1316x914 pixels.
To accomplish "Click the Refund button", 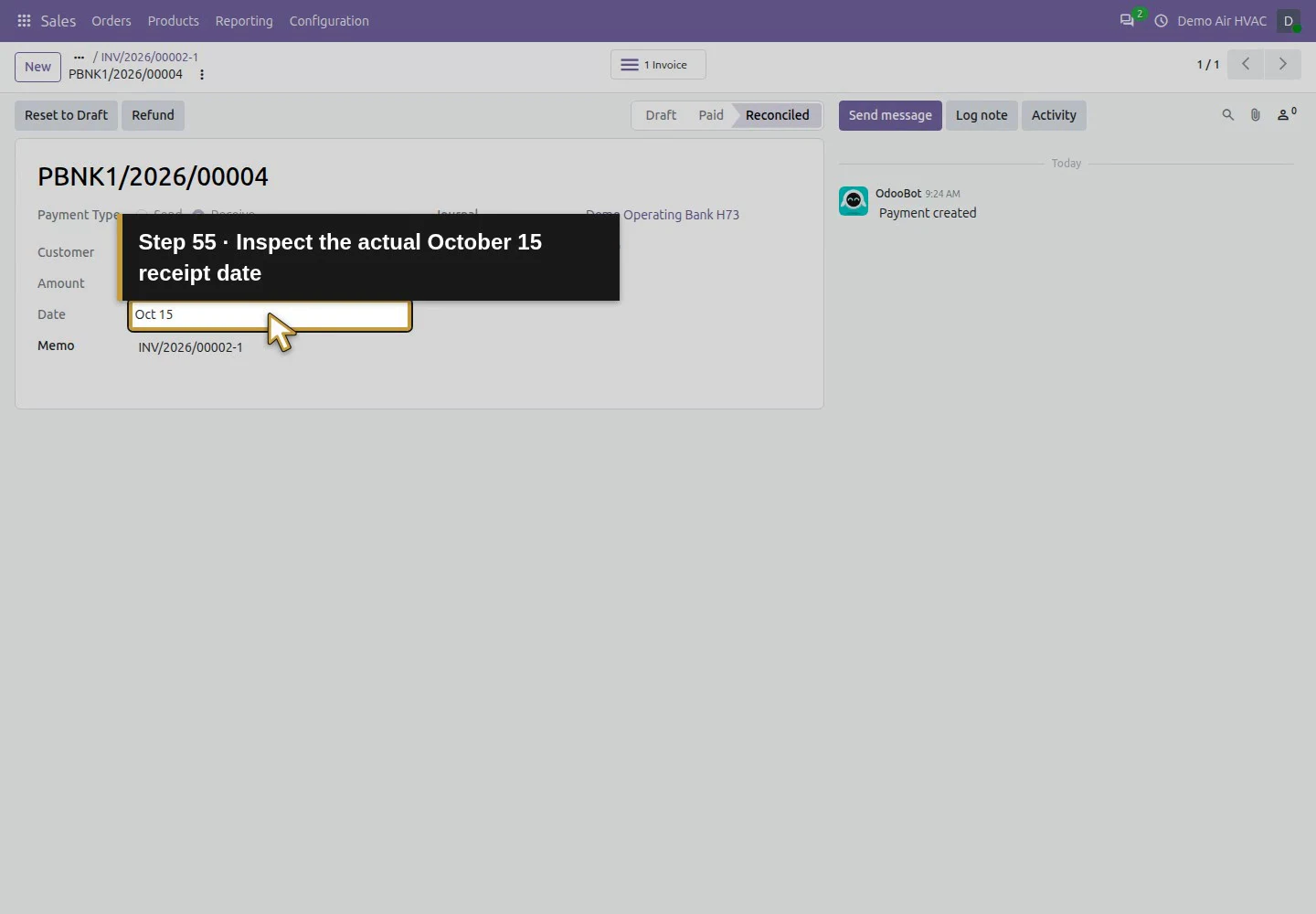I will point(153,115).
